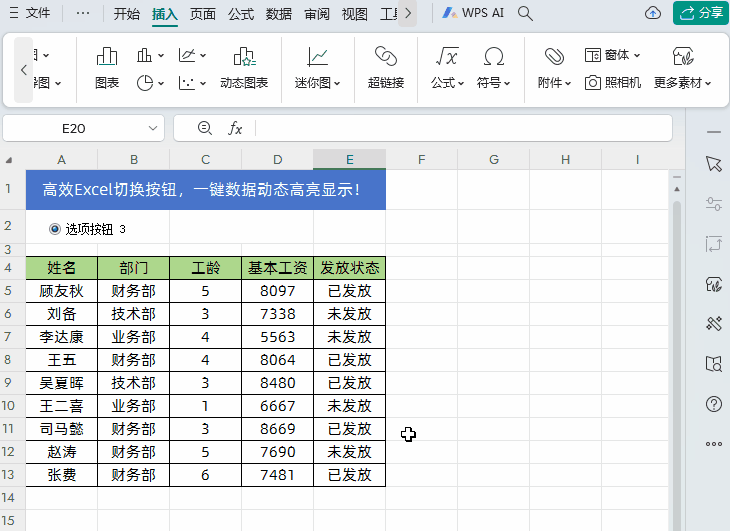730x531 pixels.
Task: Select the 发放状态 cell for 赵涛
Action: [350, 452]
